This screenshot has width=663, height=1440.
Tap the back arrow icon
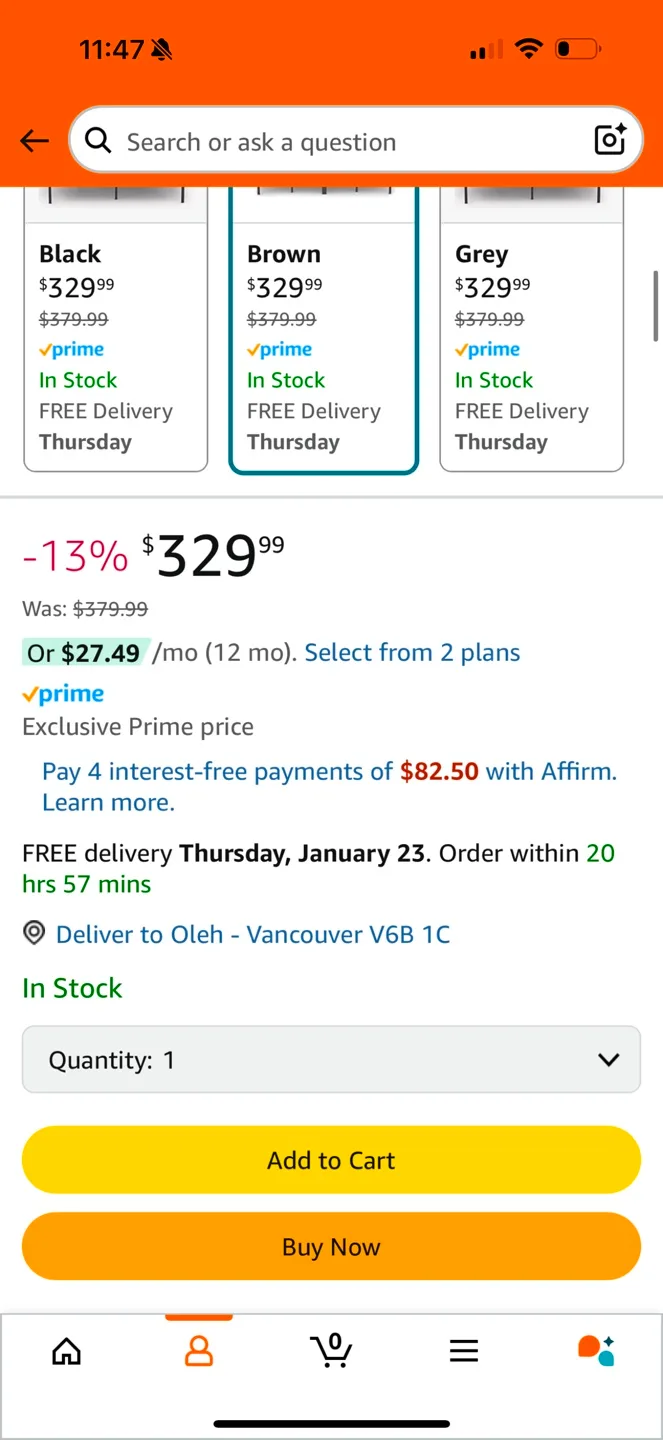tap(34, 142)
